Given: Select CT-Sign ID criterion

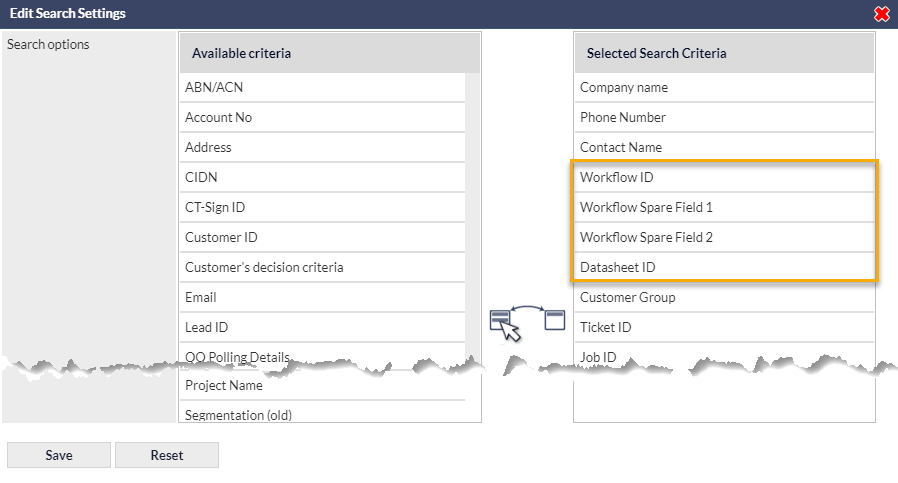Looking at the screenshot, I should [322, 207].
